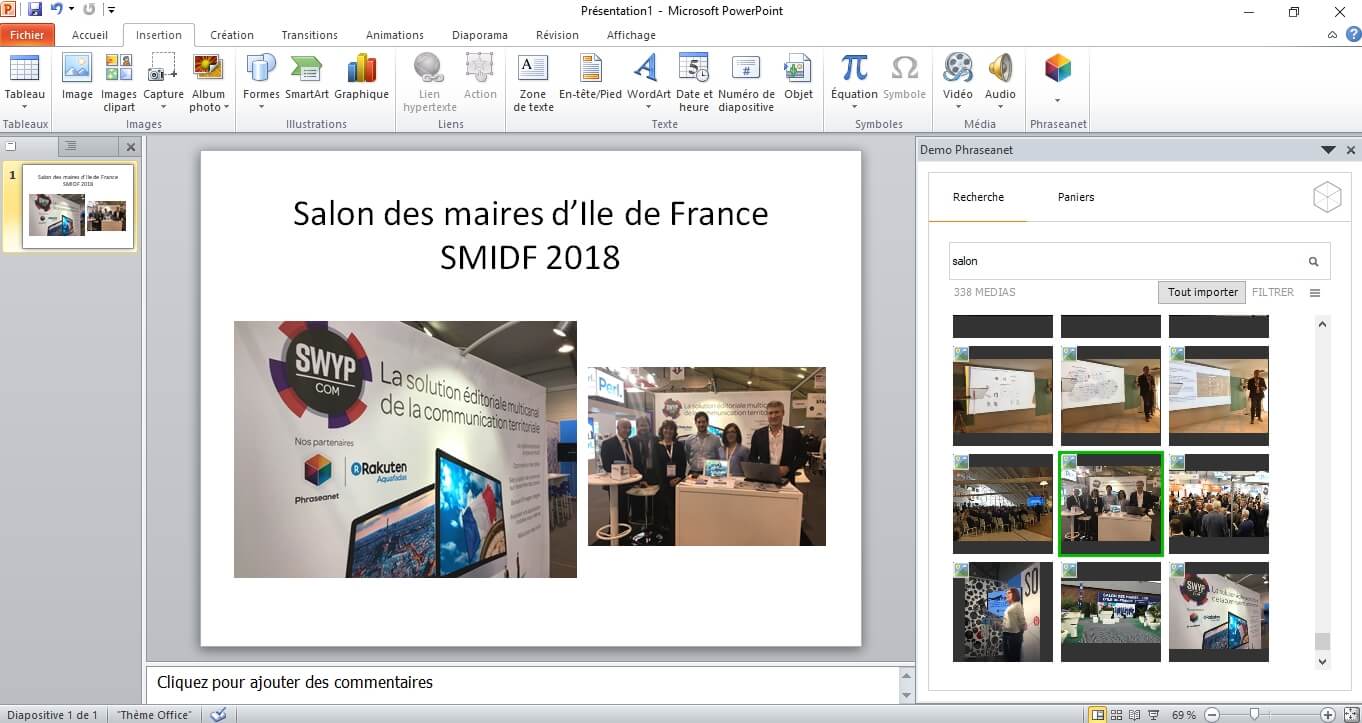Insert shapes with Formes icon
The width and height of the screenshot is (1362, 723).
(x=261, y=69)
